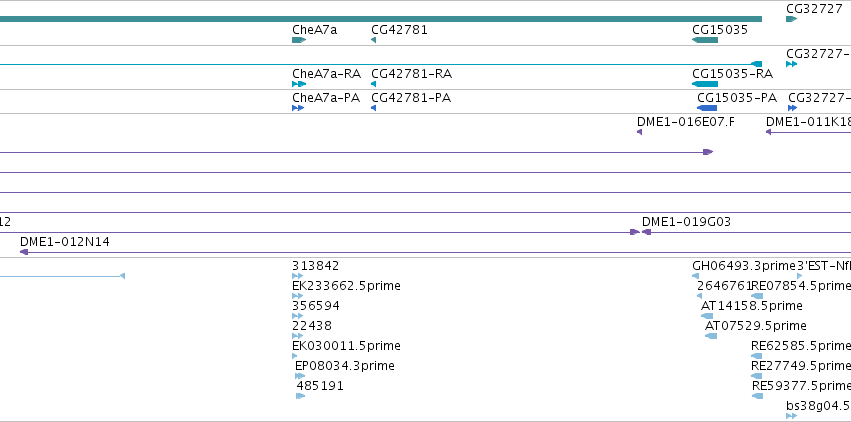Viewport: 851px width, 422px height.
Task: Select EST 485191
Action: (x=301, y=396)
